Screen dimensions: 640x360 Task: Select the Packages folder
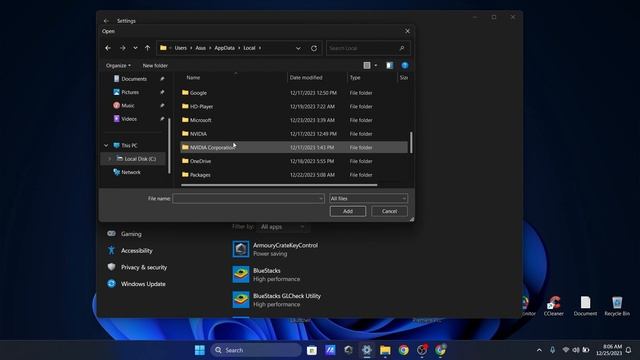tap(294, 175)
